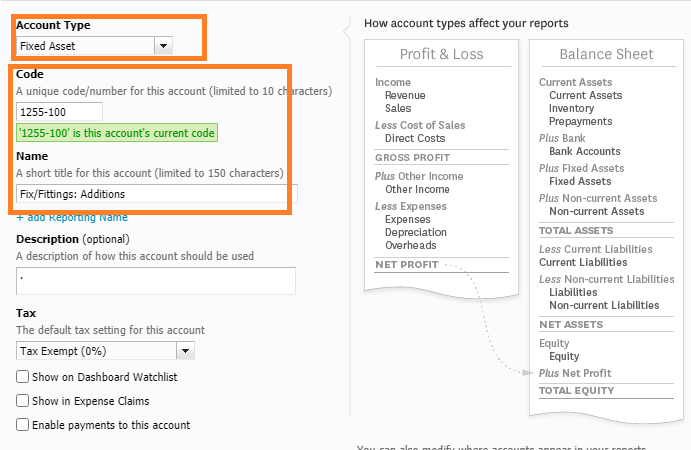Click Direct Costs under Cost of Sales
Viewport: 691px width, 450px height.
[415, 138]
